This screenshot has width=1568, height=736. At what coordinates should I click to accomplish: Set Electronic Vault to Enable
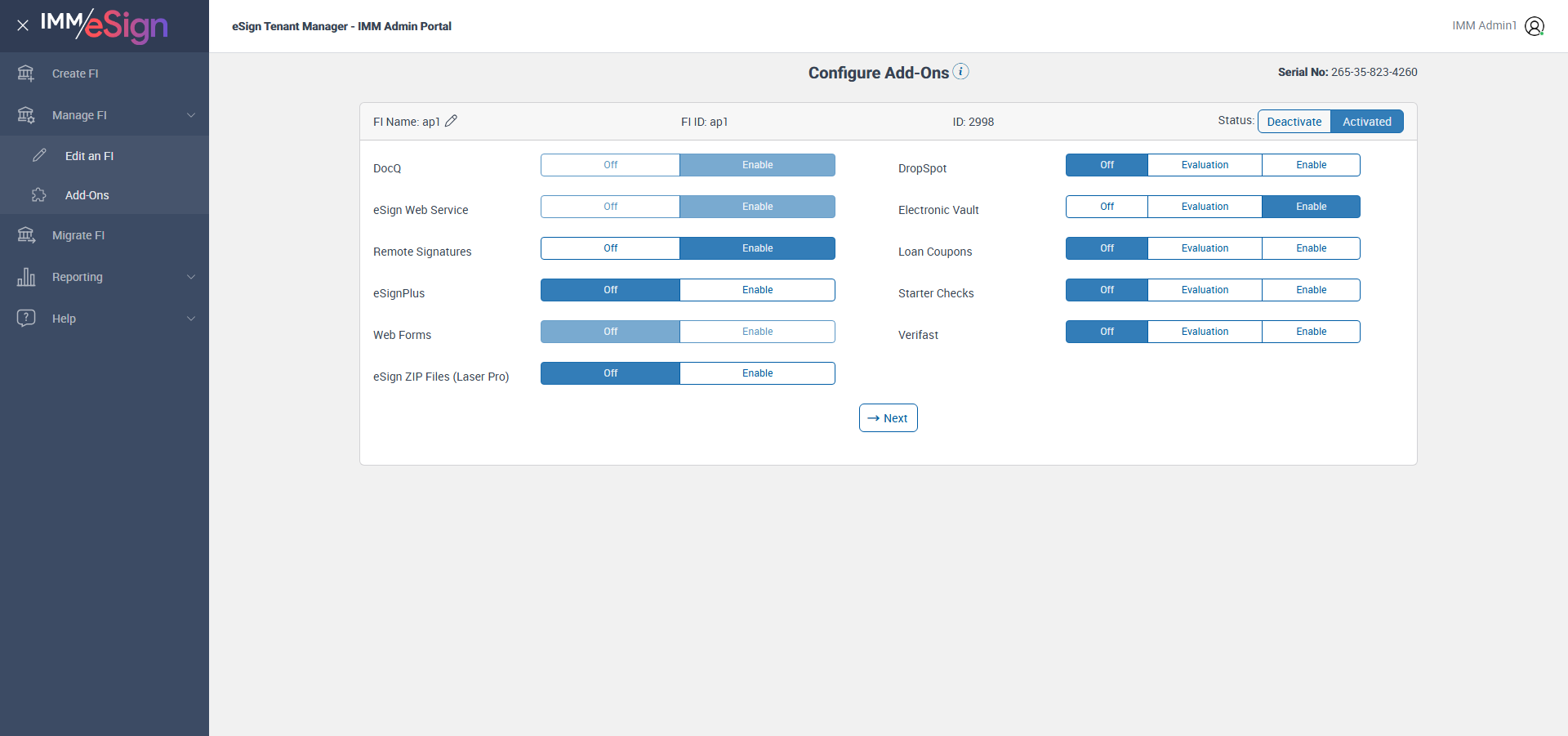[1312, 207]
